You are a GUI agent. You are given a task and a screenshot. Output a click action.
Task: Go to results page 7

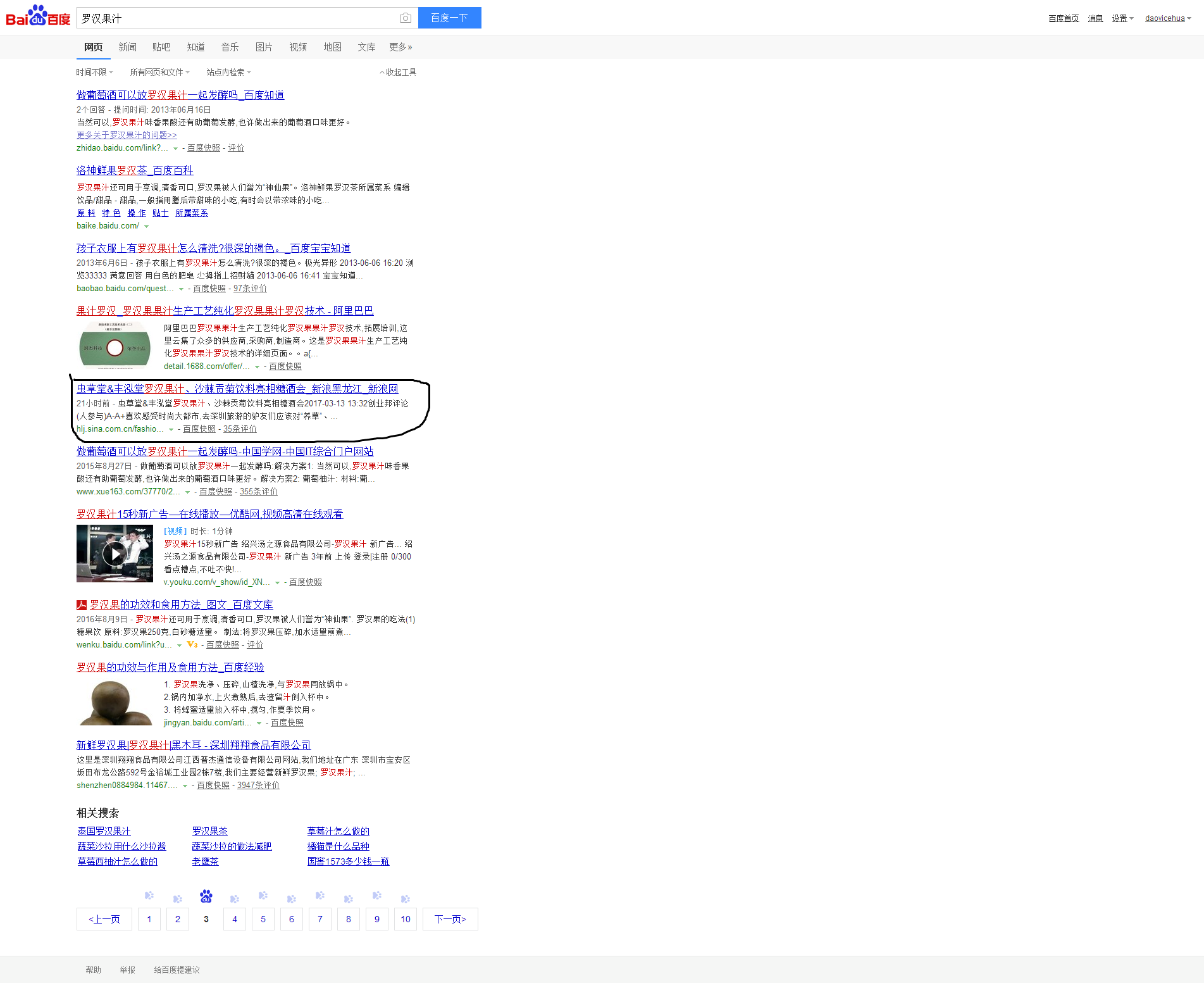tap(320, 919)
